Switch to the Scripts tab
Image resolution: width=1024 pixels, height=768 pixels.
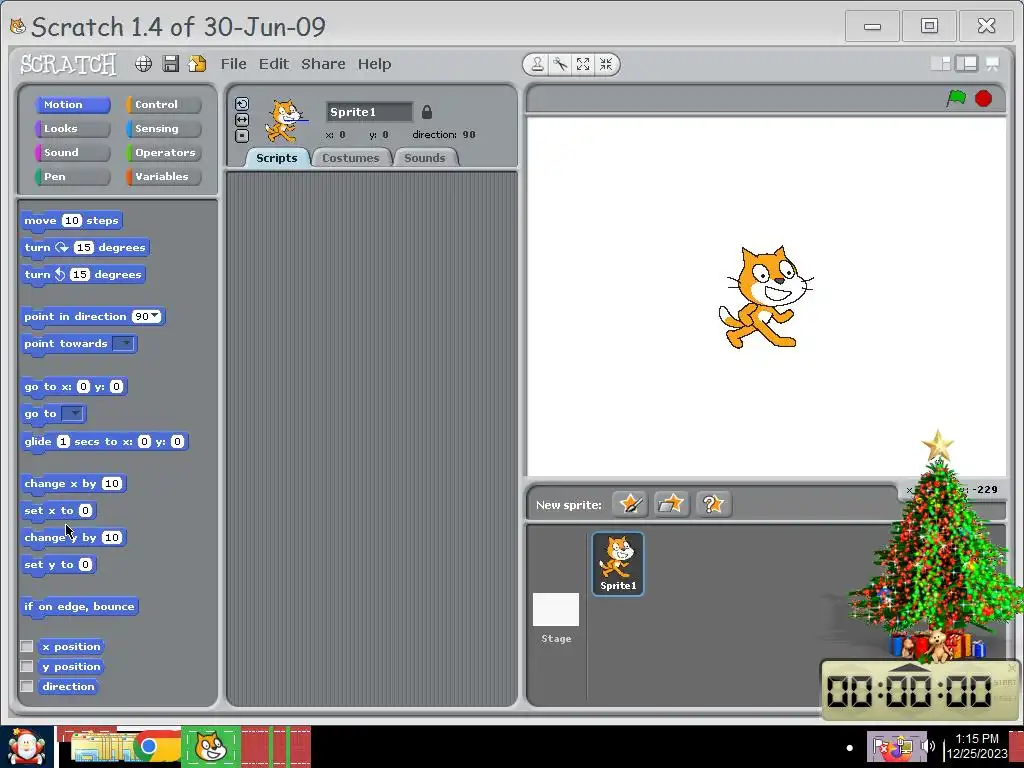click(x=276, y=158)
